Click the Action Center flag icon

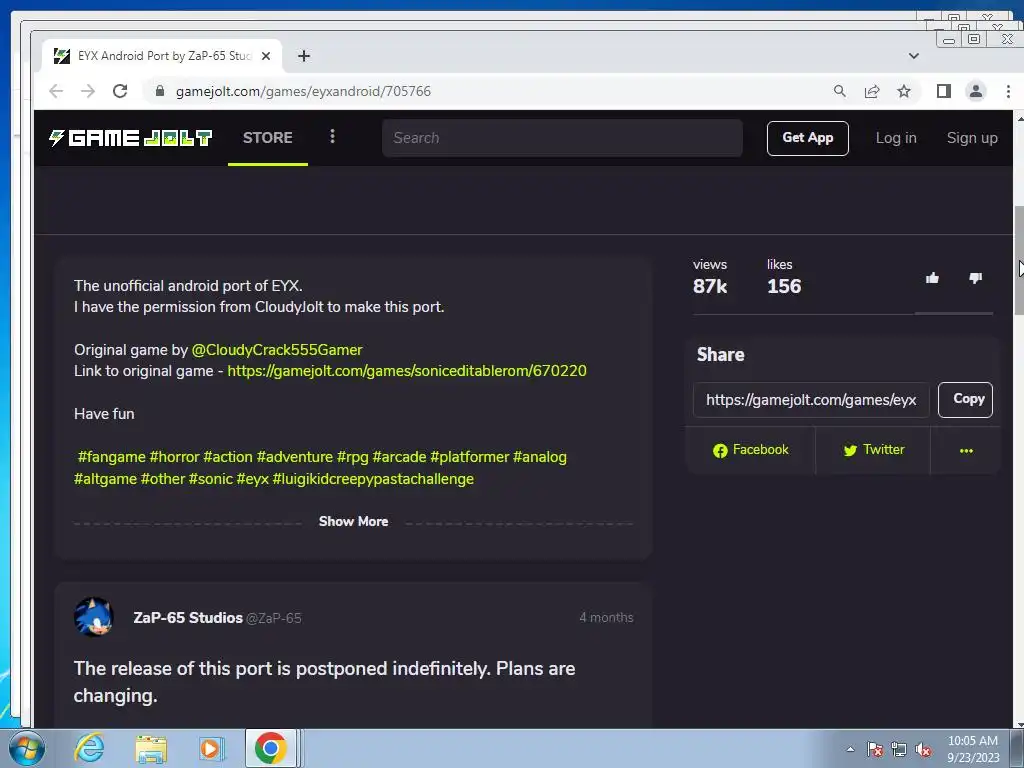[x=874, y=749]
